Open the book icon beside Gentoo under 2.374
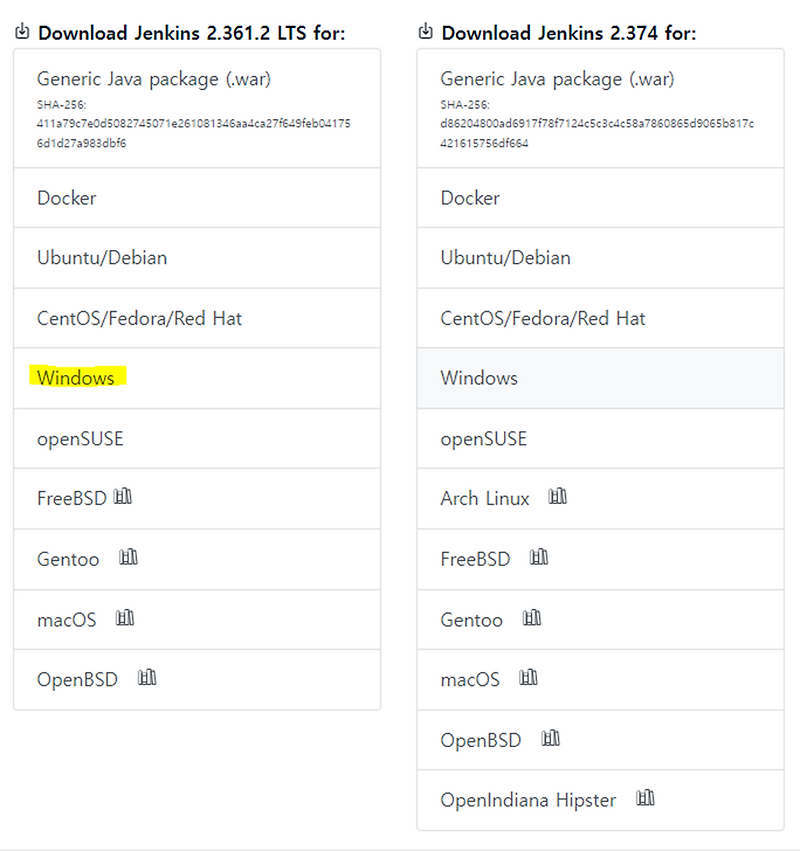The width and height of the screenshot is (800, 851). click(533, 618)
